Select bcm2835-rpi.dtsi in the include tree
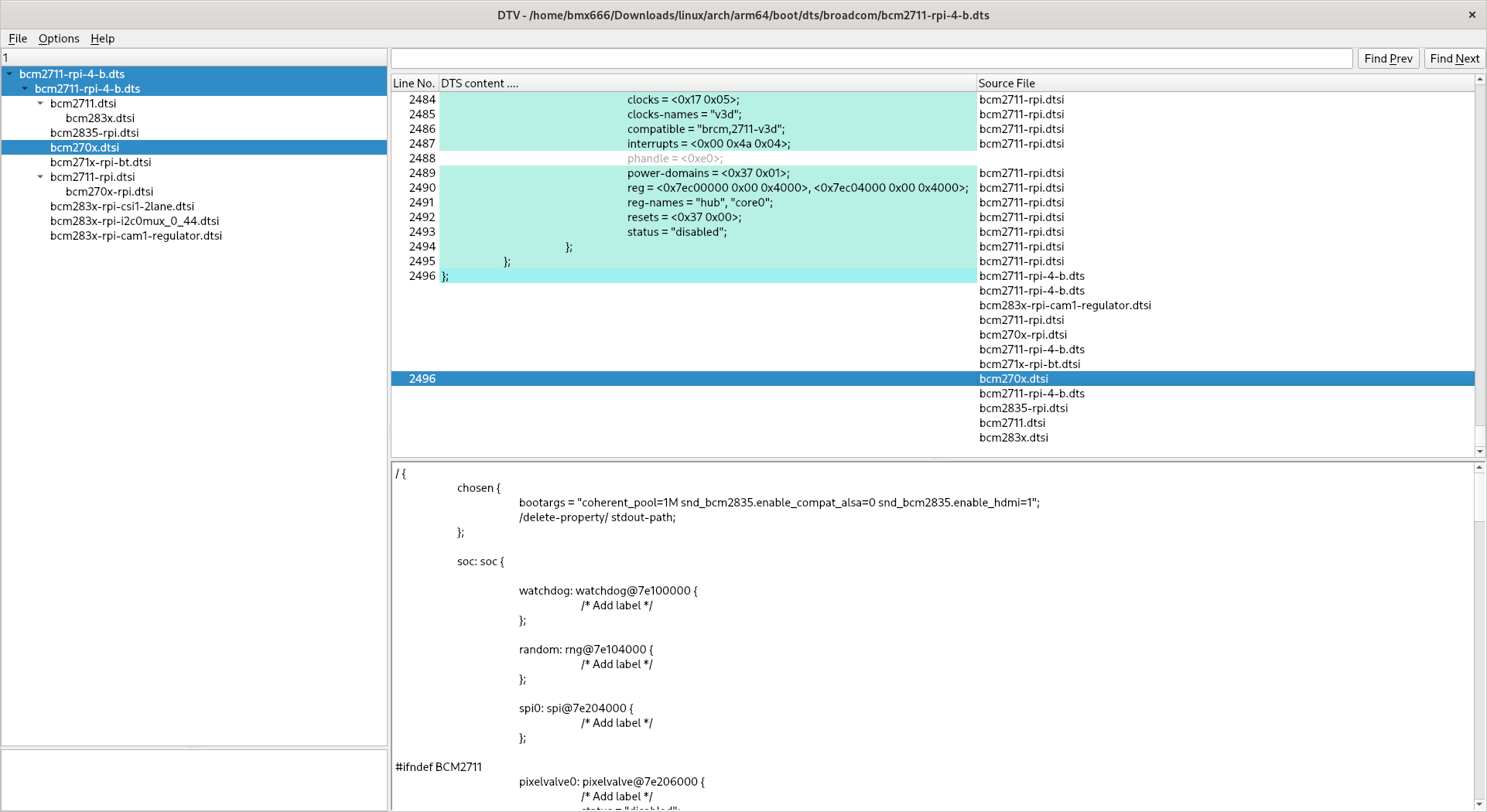This screenshot has width=1487, height=812. [x=94, y=133]
